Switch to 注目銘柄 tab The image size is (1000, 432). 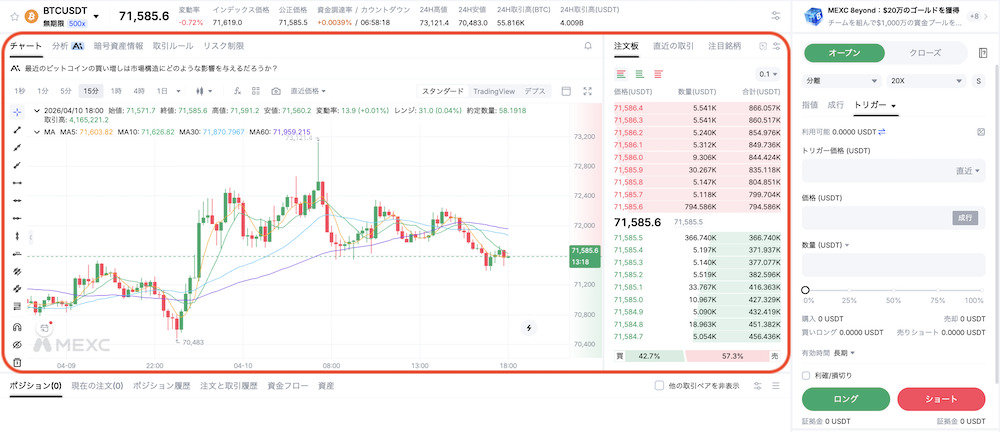coord(725,46)
